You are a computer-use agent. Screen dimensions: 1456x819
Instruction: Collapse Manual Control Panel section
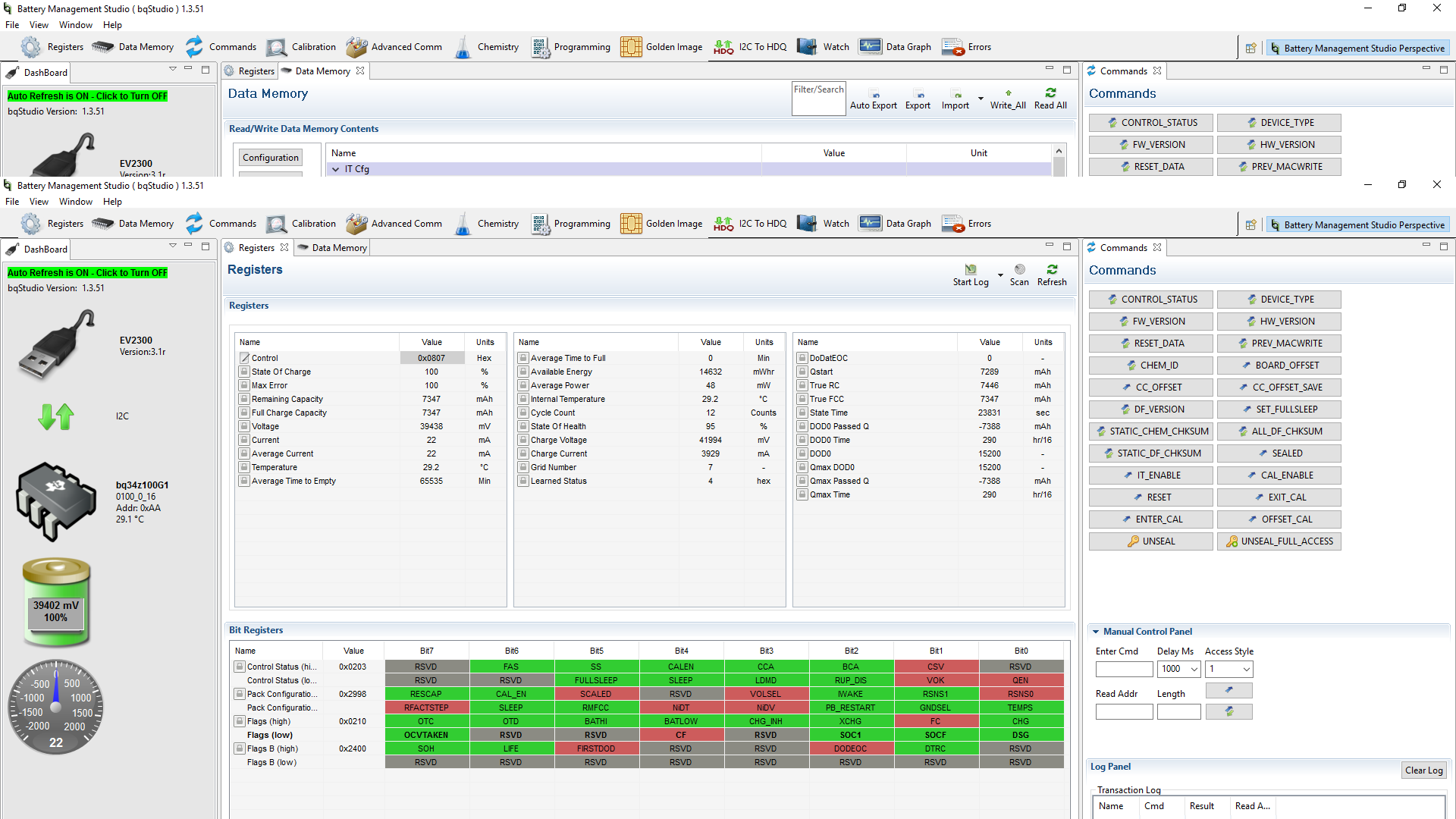click(x=1096, y=632)
